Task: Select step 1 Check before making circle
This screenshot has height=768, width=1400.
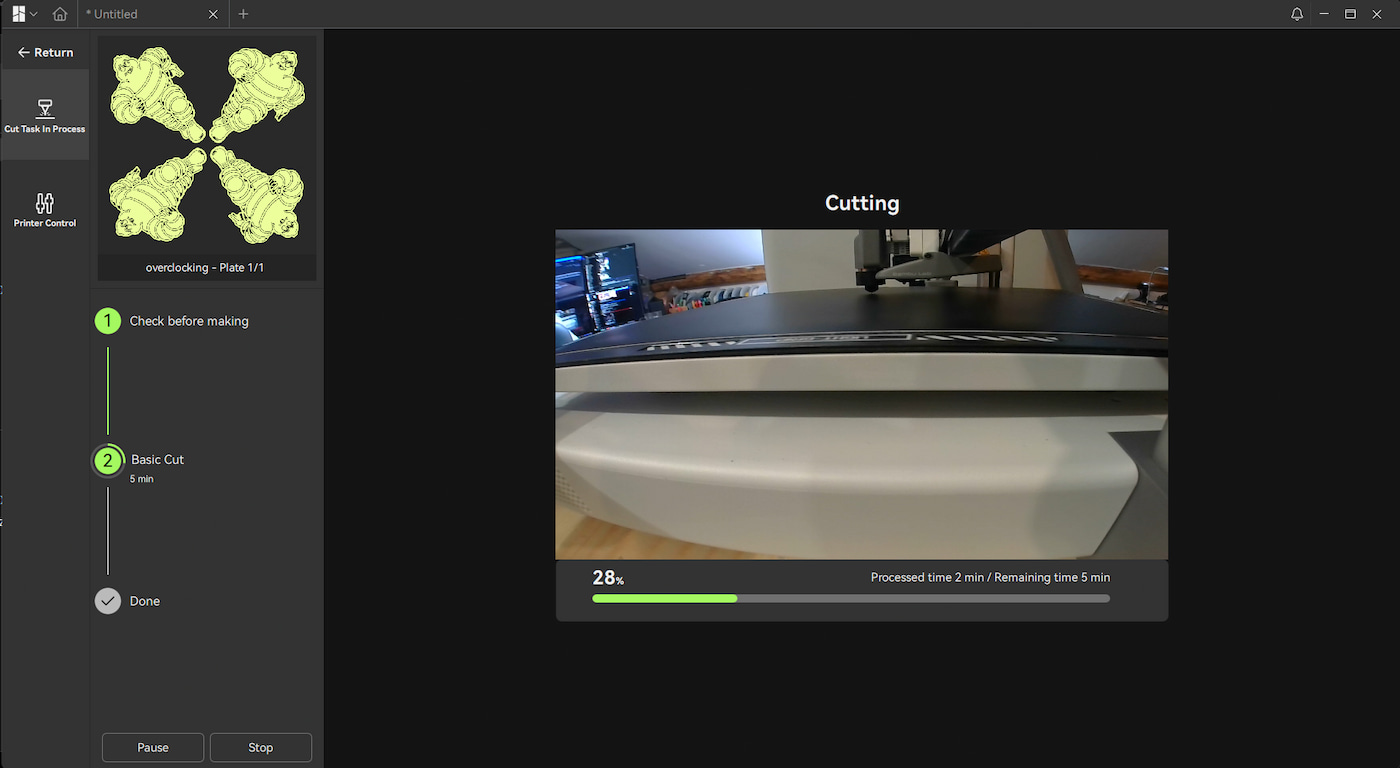Action: pos(107,321)
